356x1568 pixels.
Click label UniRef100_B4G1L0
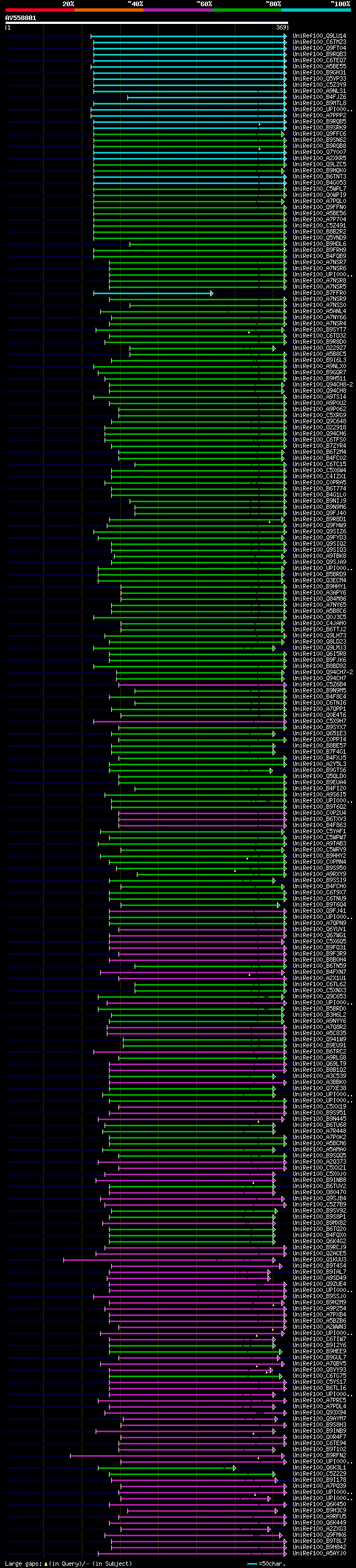point(319,495)
